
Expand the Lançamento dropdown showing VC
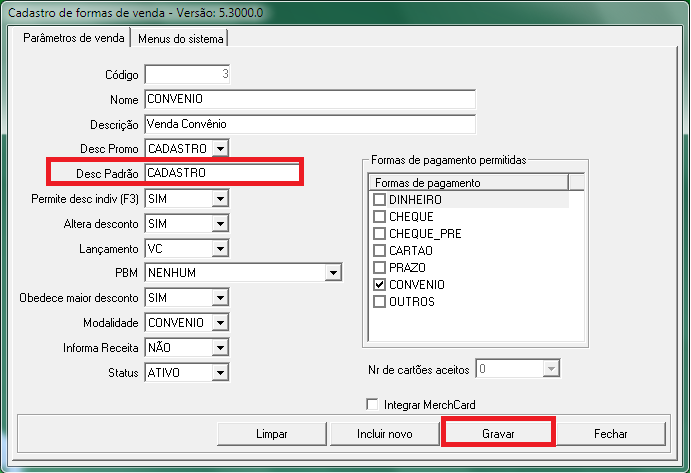click(220, 248)
